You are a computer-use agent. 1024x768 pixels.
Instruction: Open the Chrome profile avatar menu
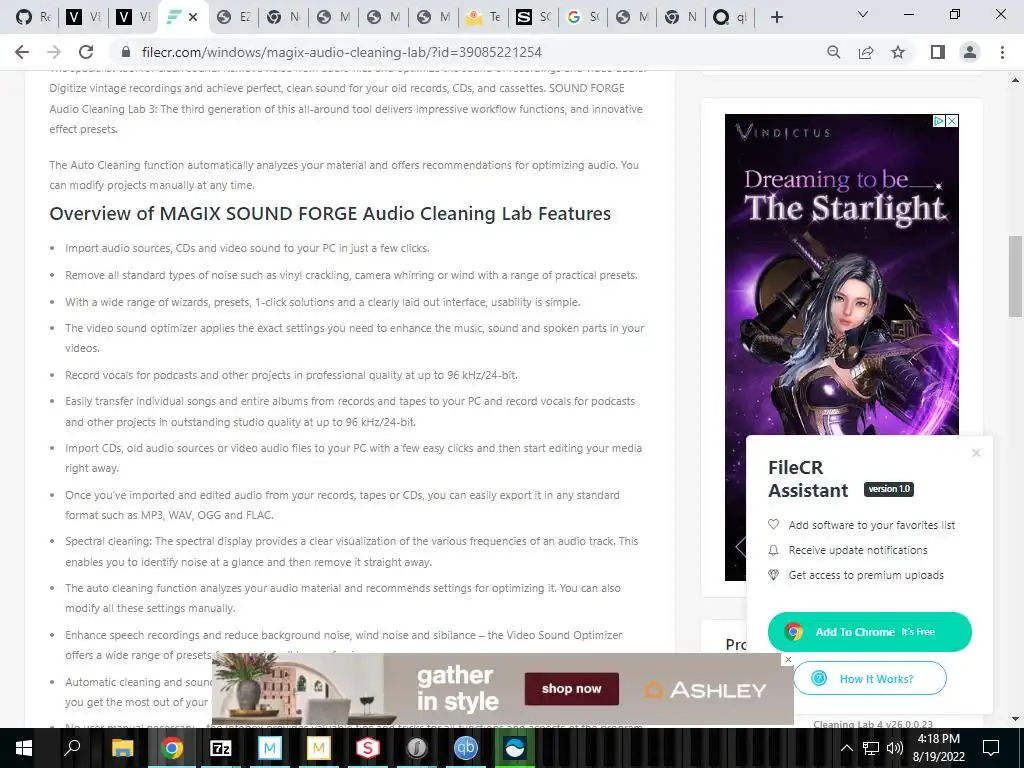point(970,52)
